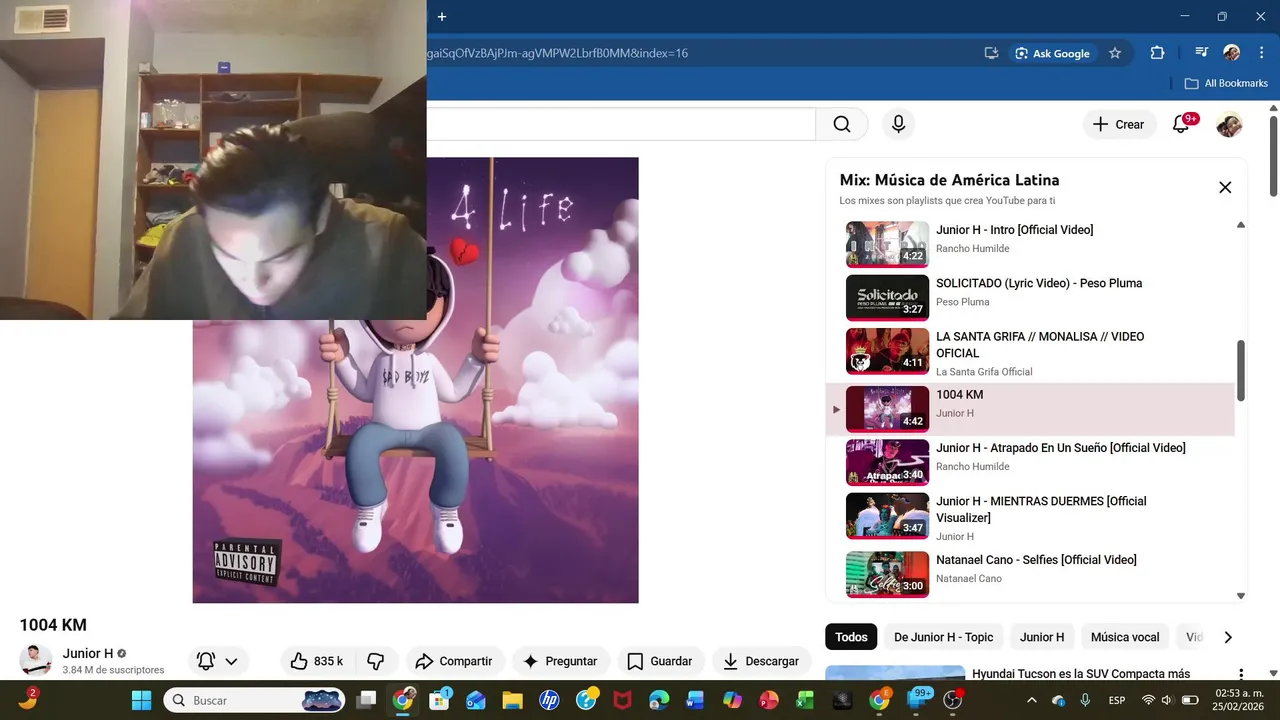
Task: Click the Guardar save button
Action: [x=660, y=661]
